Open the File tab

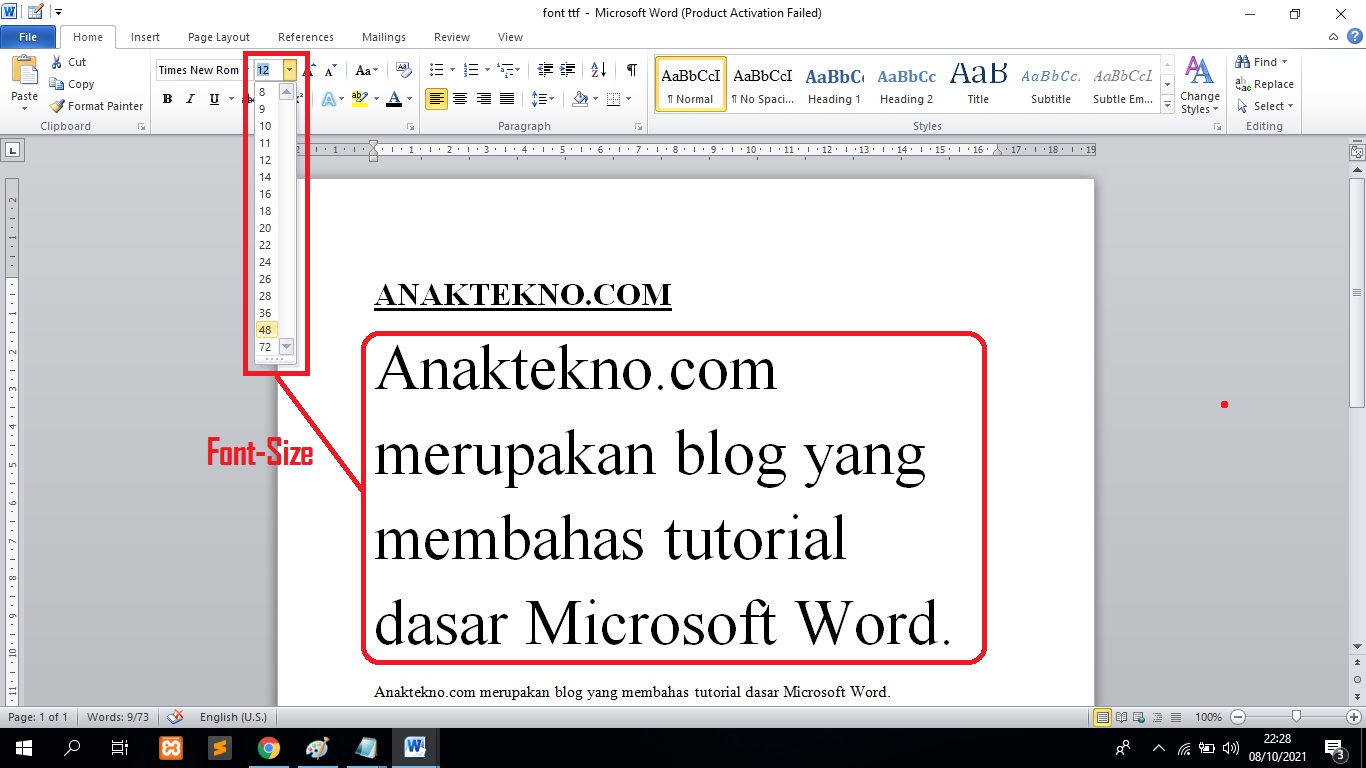pyautogui.click(x=28, y=37)
